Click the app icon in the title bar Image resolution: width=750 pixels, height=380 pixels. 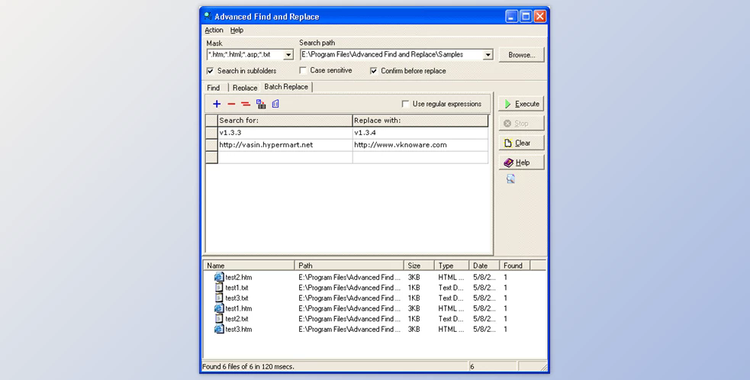(x=208, y=16)
